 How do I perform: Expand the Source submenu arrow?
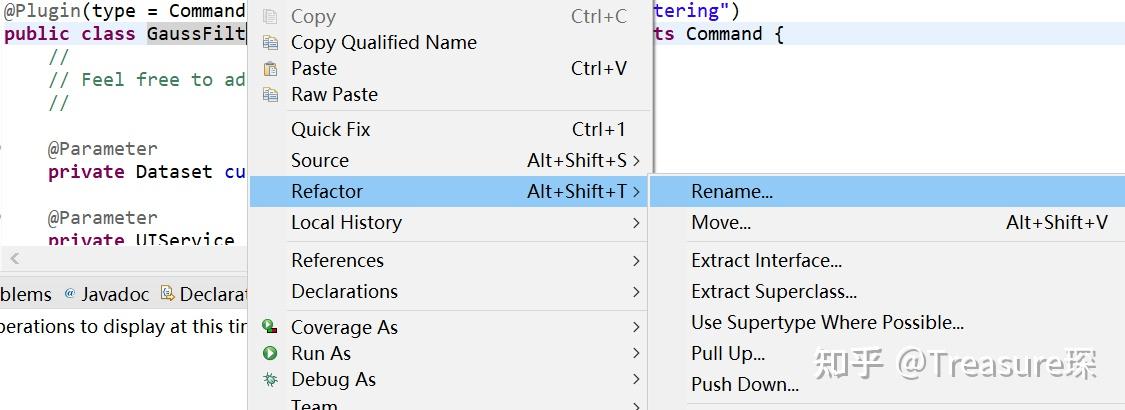636,160
